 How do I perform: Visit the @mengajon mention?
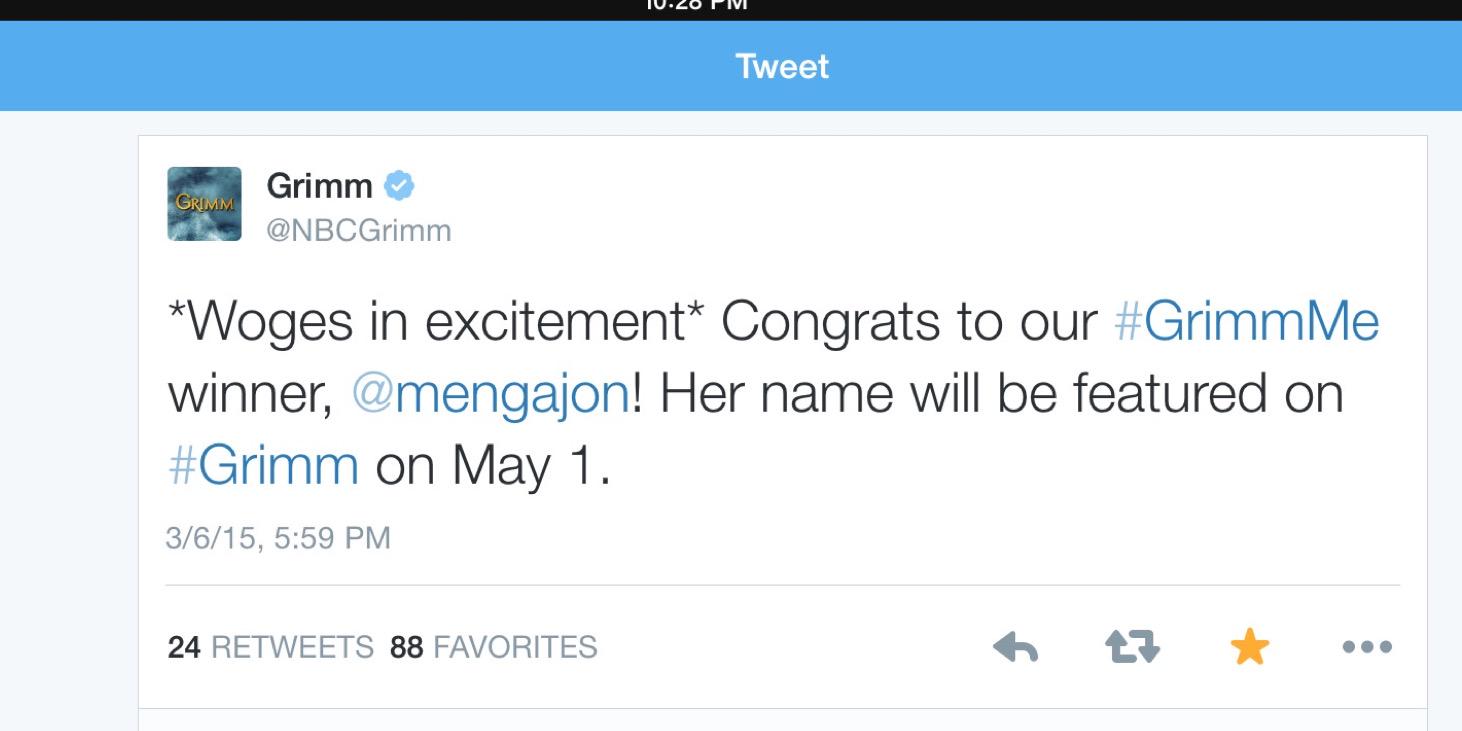tap(490, 395)
